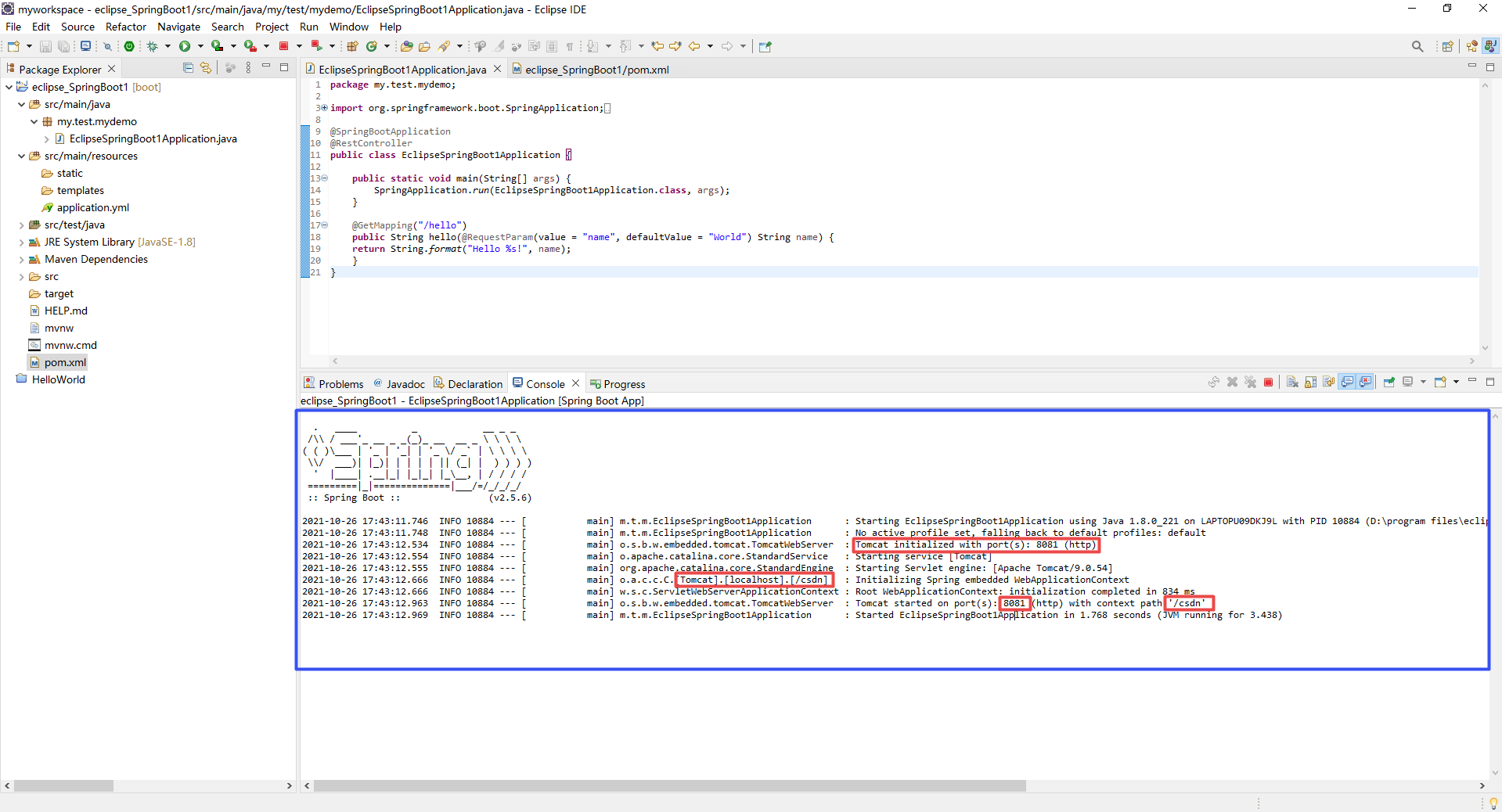This screenshot has width=1502, height=812.
Task: Switch to the Problems tab
Action: coord(334,384)
